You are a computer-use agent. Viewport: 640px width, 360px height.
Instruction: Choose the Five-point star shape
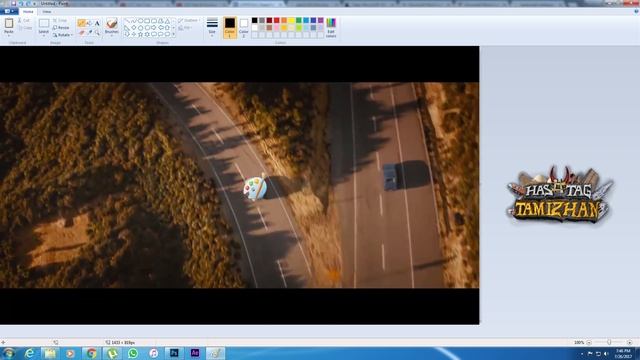coord(140,34)
